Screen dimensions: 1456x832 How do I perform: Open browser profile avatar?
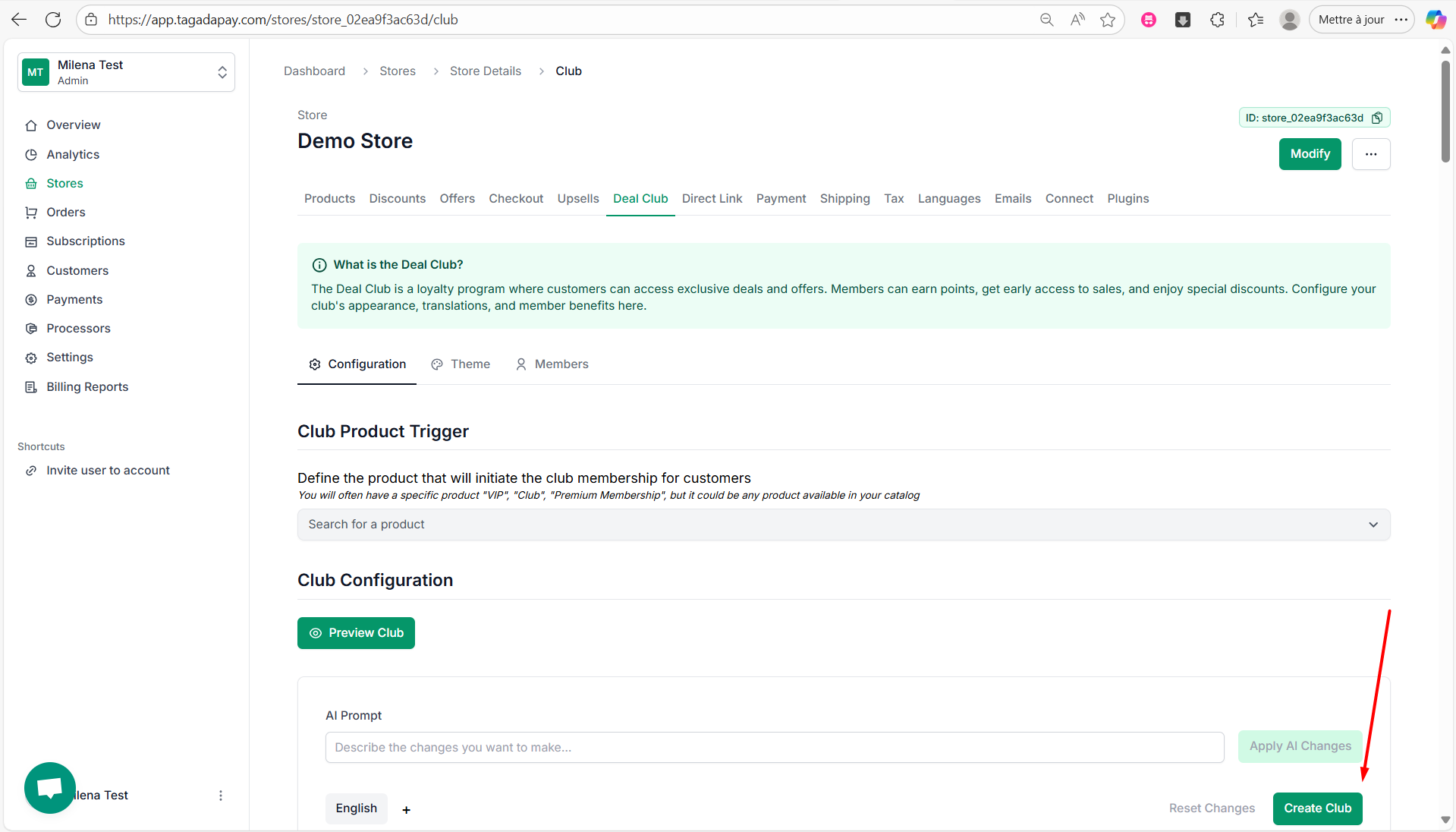1289,20
